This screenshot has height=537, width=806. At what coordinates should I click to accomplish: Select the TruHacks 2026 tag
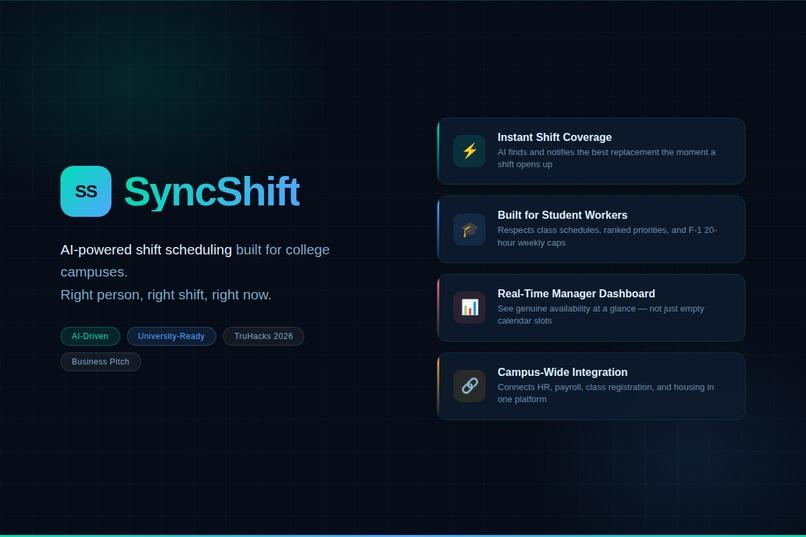coord(263,336)
